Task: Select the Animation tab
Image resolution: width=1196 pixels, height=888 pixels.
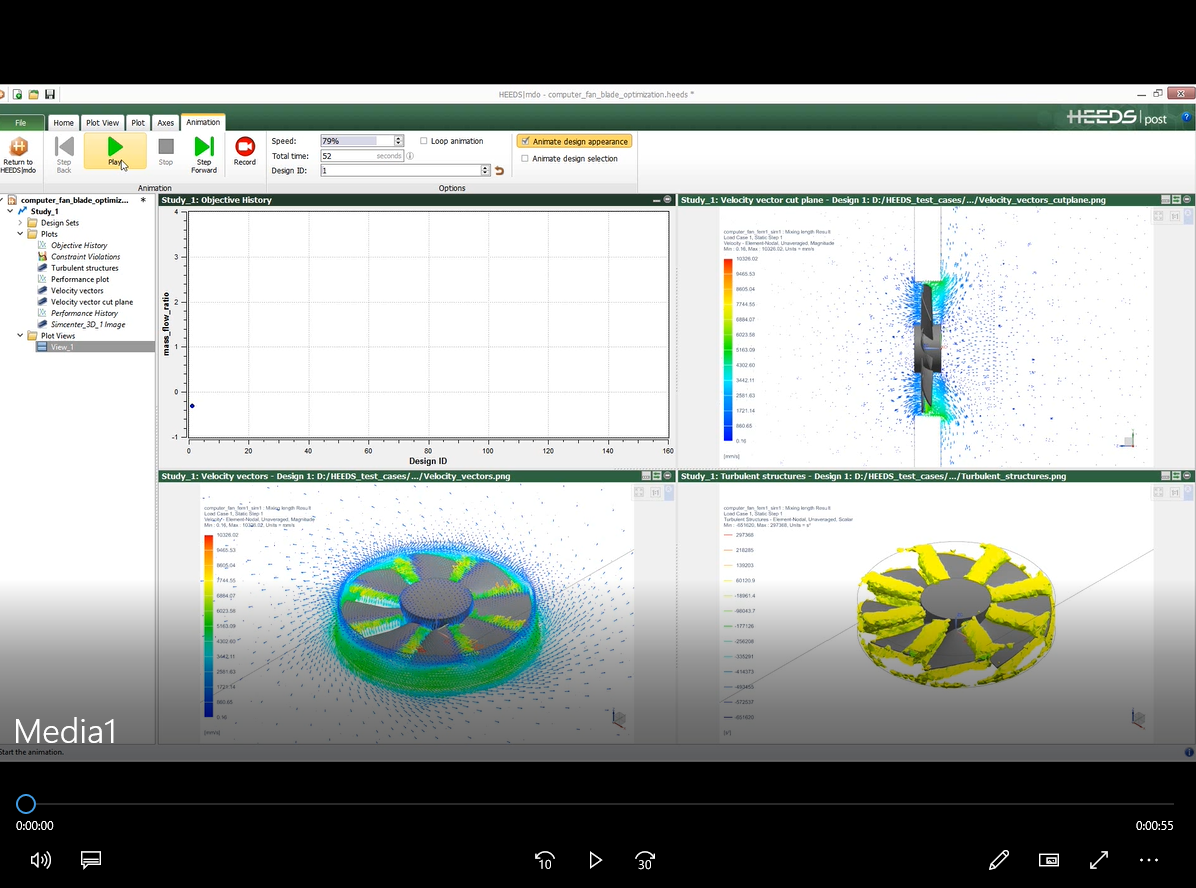Action: (x=203, y=122)
